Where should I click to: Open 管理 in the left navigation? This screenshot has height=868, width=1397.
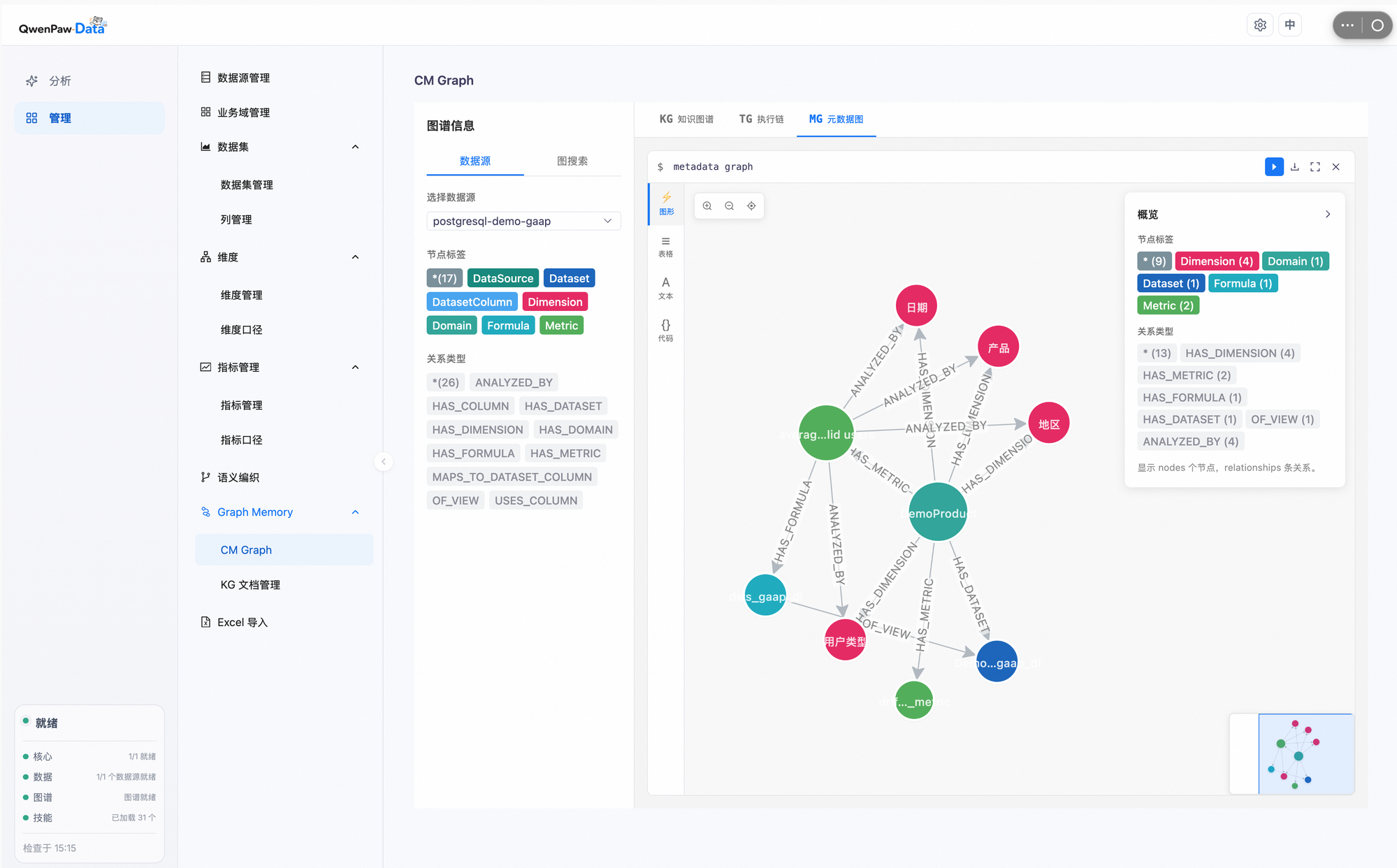[x=89, y=118]
